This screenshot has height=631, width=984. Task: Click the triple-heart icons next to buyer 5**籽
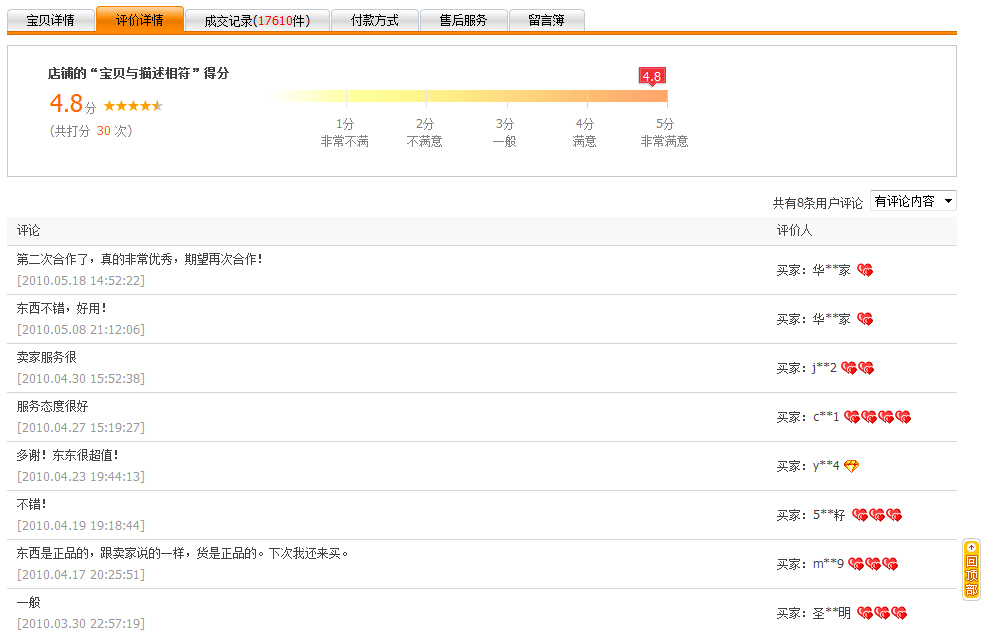(877, 515)
